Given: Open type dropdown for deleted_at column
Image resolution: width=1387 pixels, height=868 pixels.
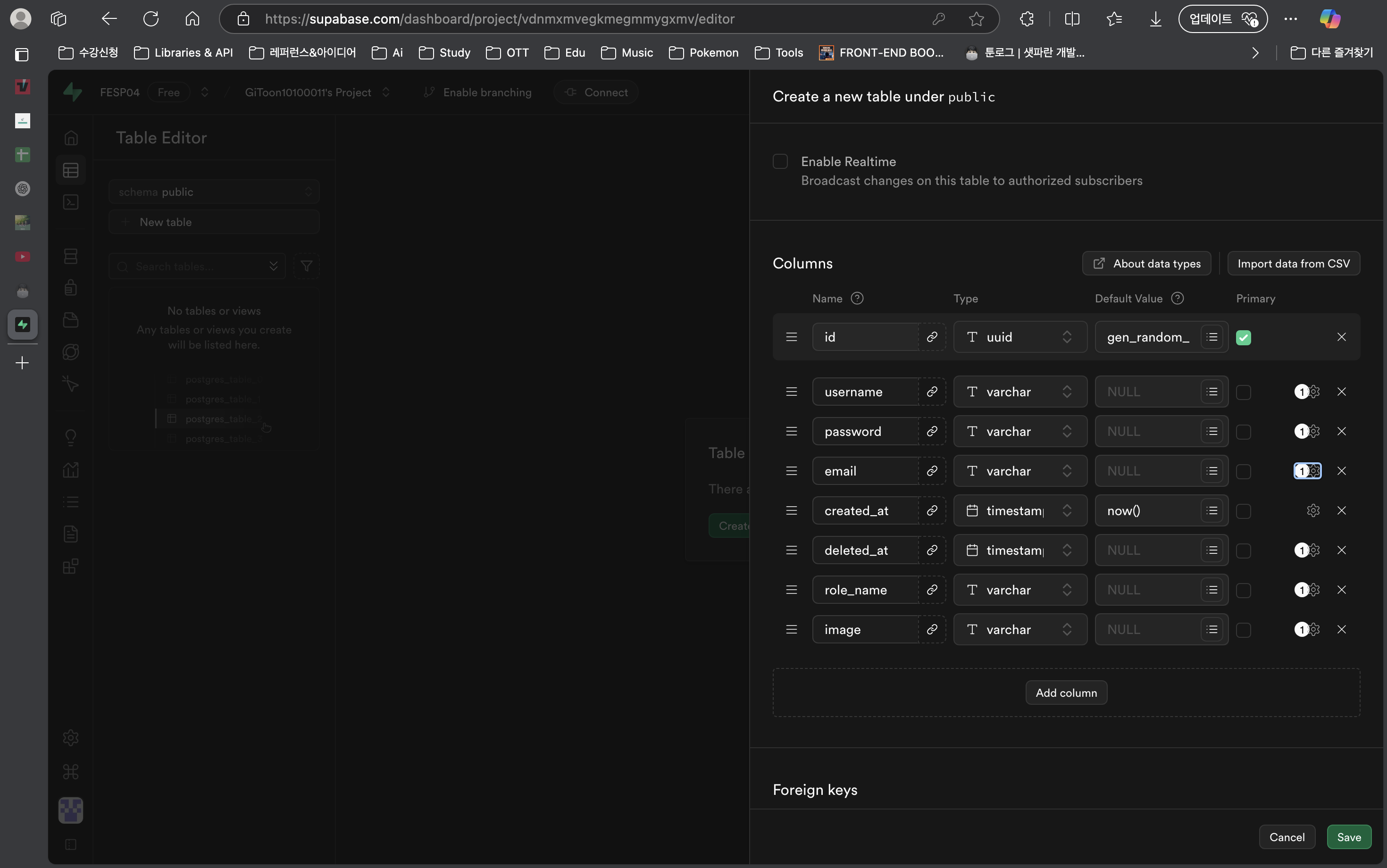Looking at the screenshot, I should (x=1020, y=550).
